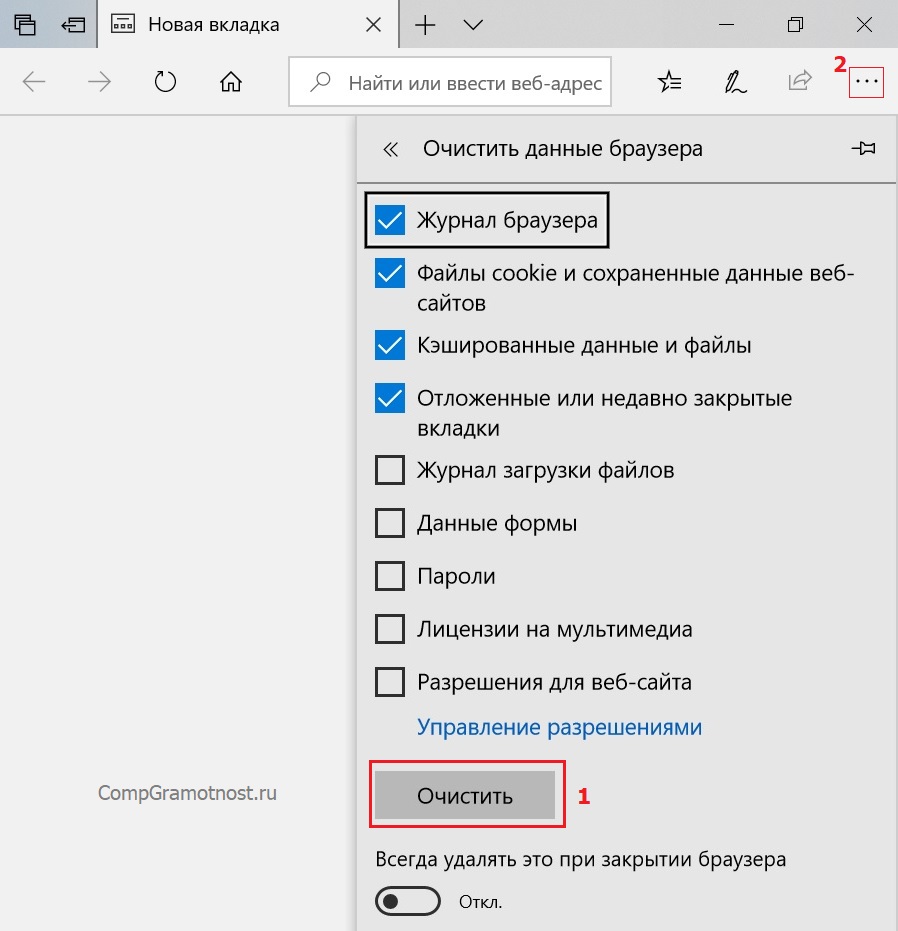Check Журнал загрузки файлов
Viewport: 898px width, 931px height.
pos(390,470)
